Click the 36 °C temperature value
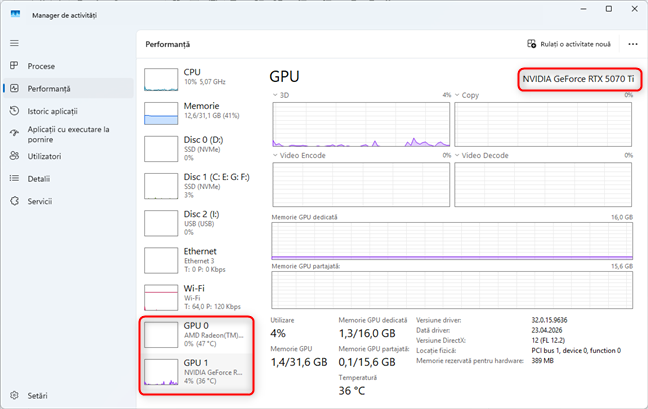 [352, 391]
